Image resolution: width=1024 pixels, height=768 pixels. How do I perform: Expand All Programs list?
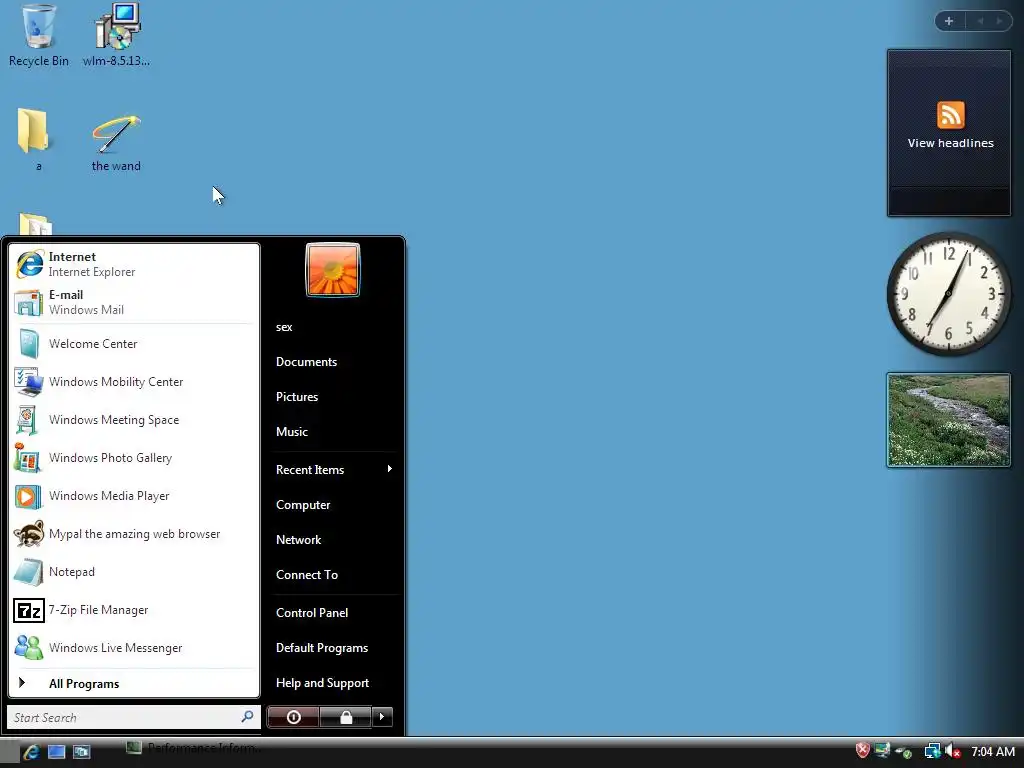(x=134, y=683)
